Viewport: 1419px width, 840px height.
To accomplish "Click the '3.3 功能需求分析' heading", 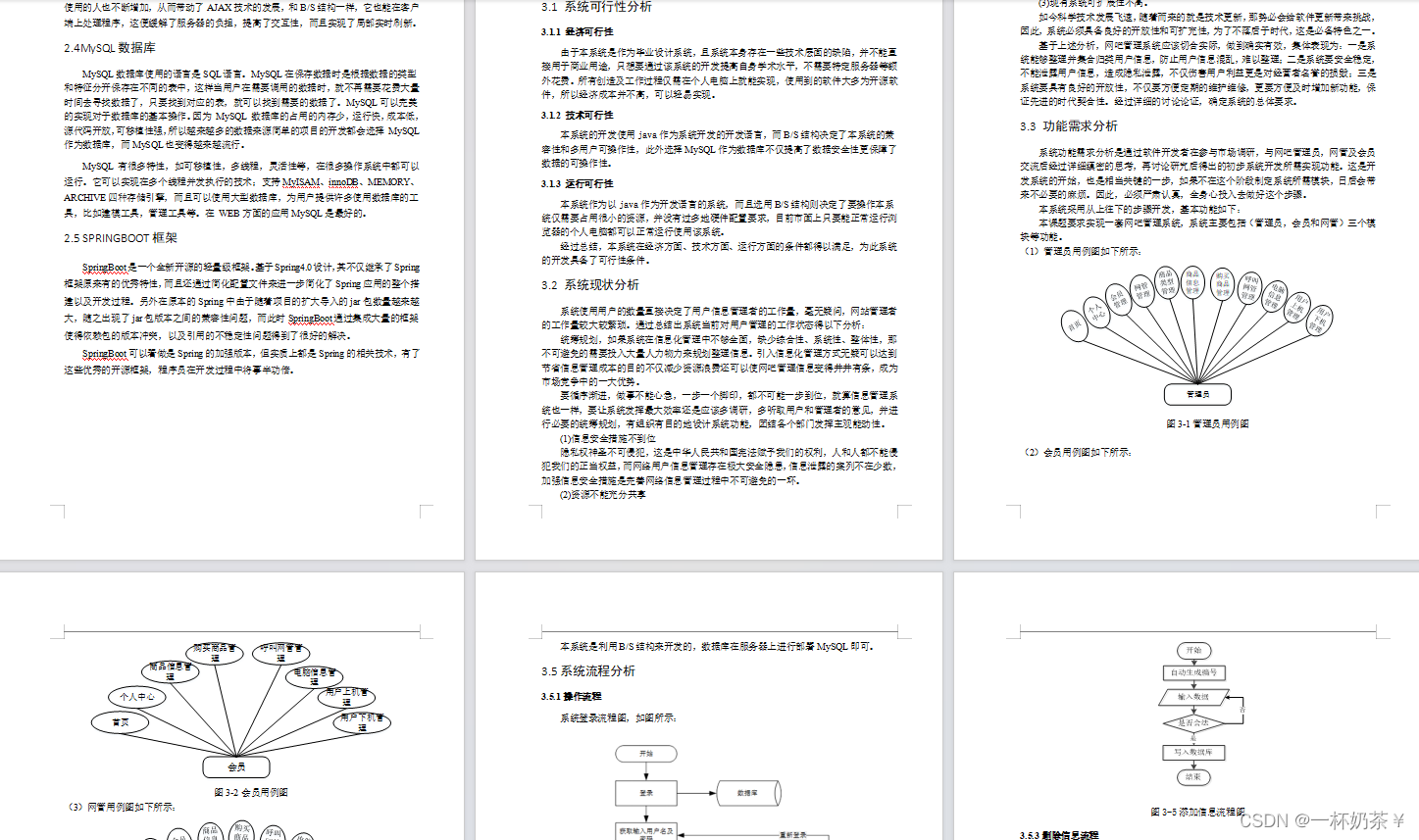I will tap(1069, 125).
